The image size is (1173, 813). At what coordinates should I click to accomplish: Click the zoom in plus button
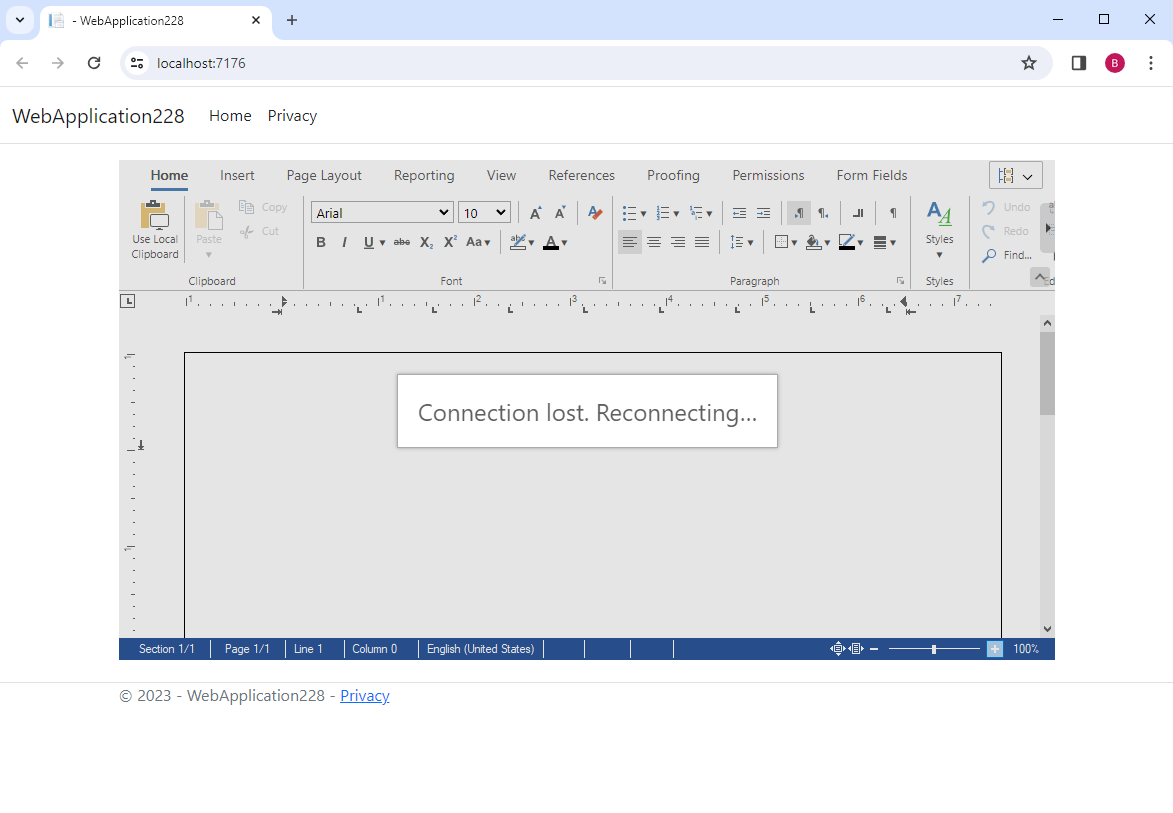[995, 649]
